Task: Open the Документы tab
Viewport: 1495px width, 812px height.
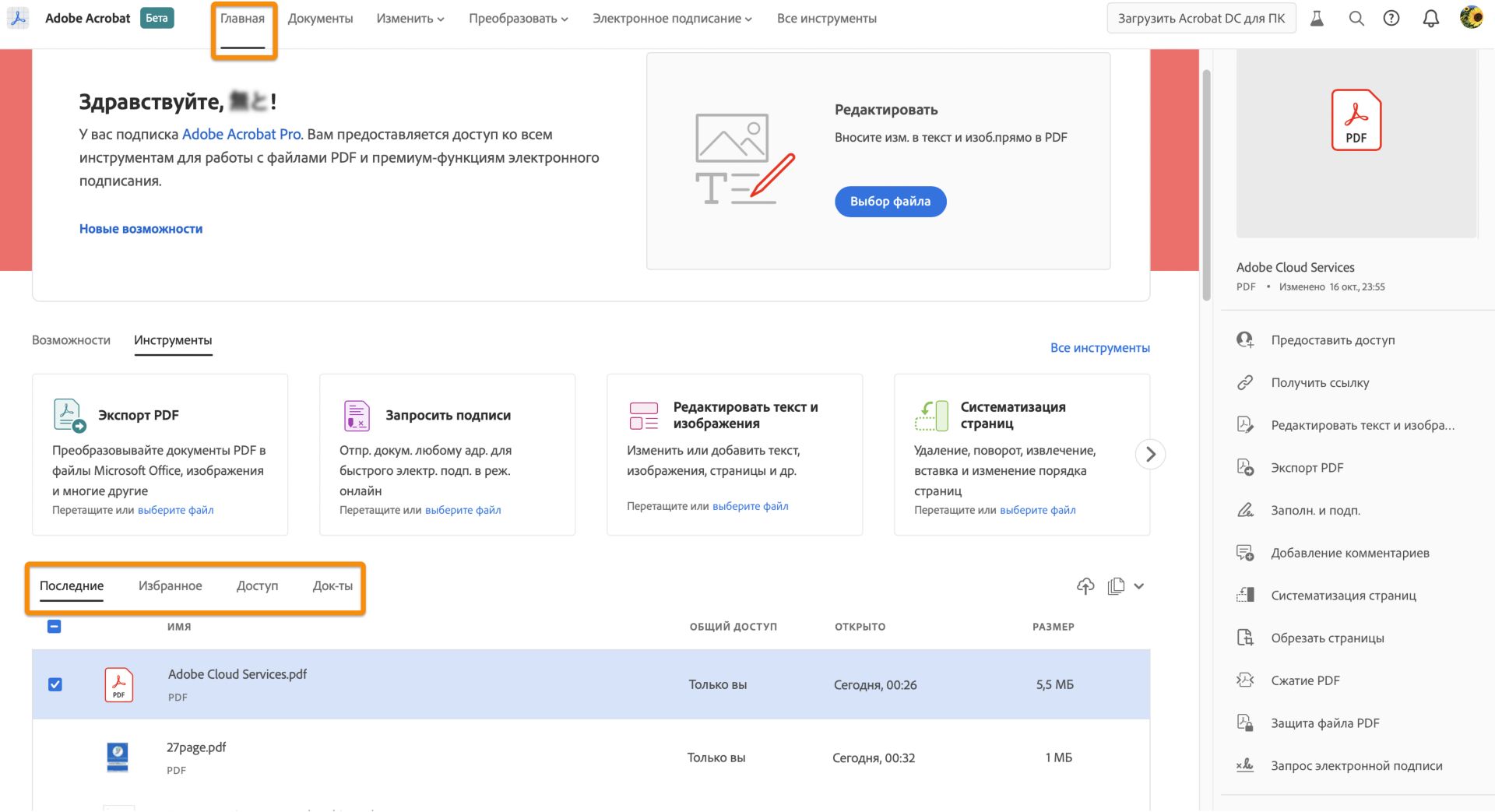Action: (x=320, y=19)
